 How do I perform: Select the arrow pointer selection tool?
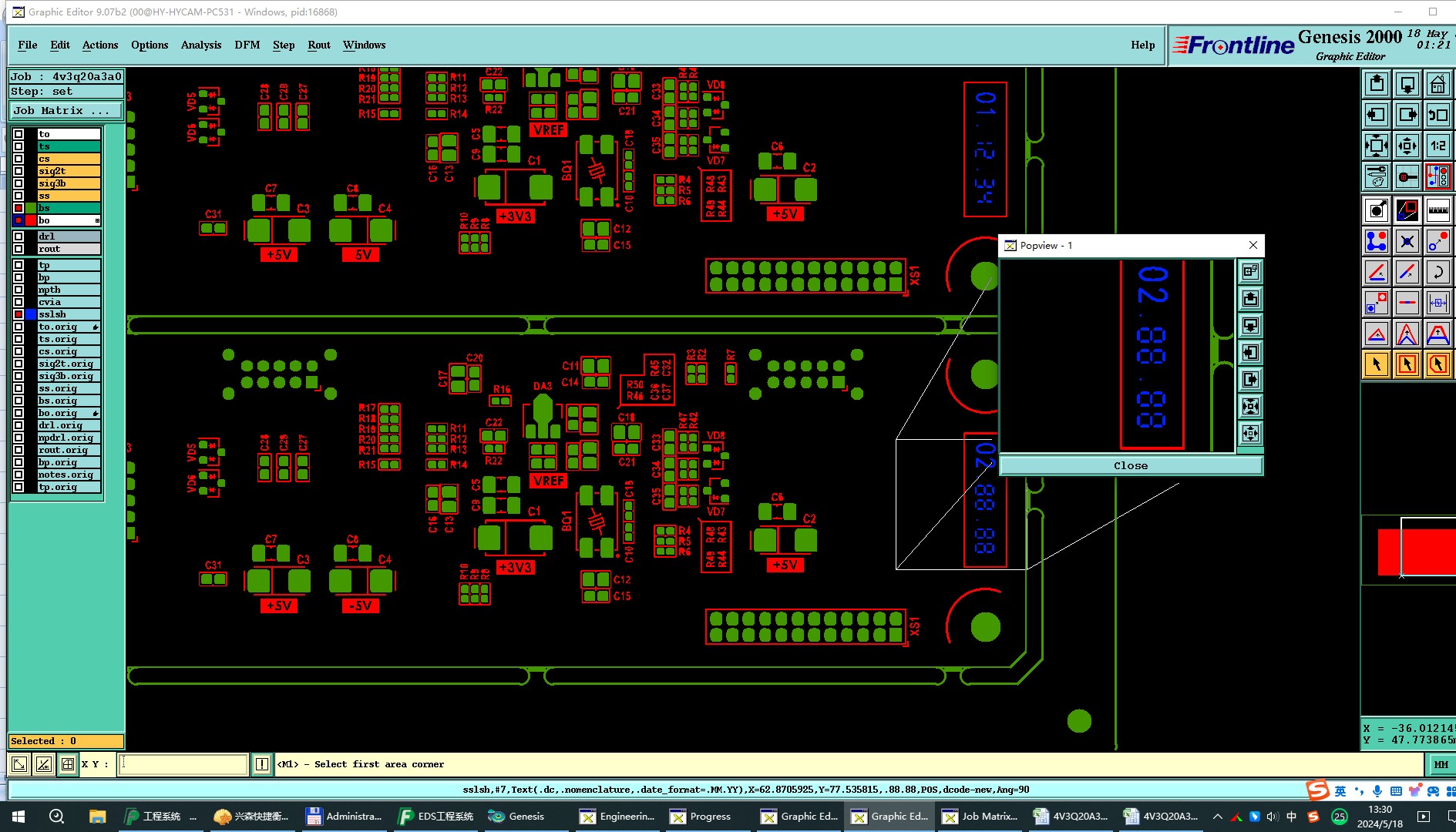coord(1376,364)
